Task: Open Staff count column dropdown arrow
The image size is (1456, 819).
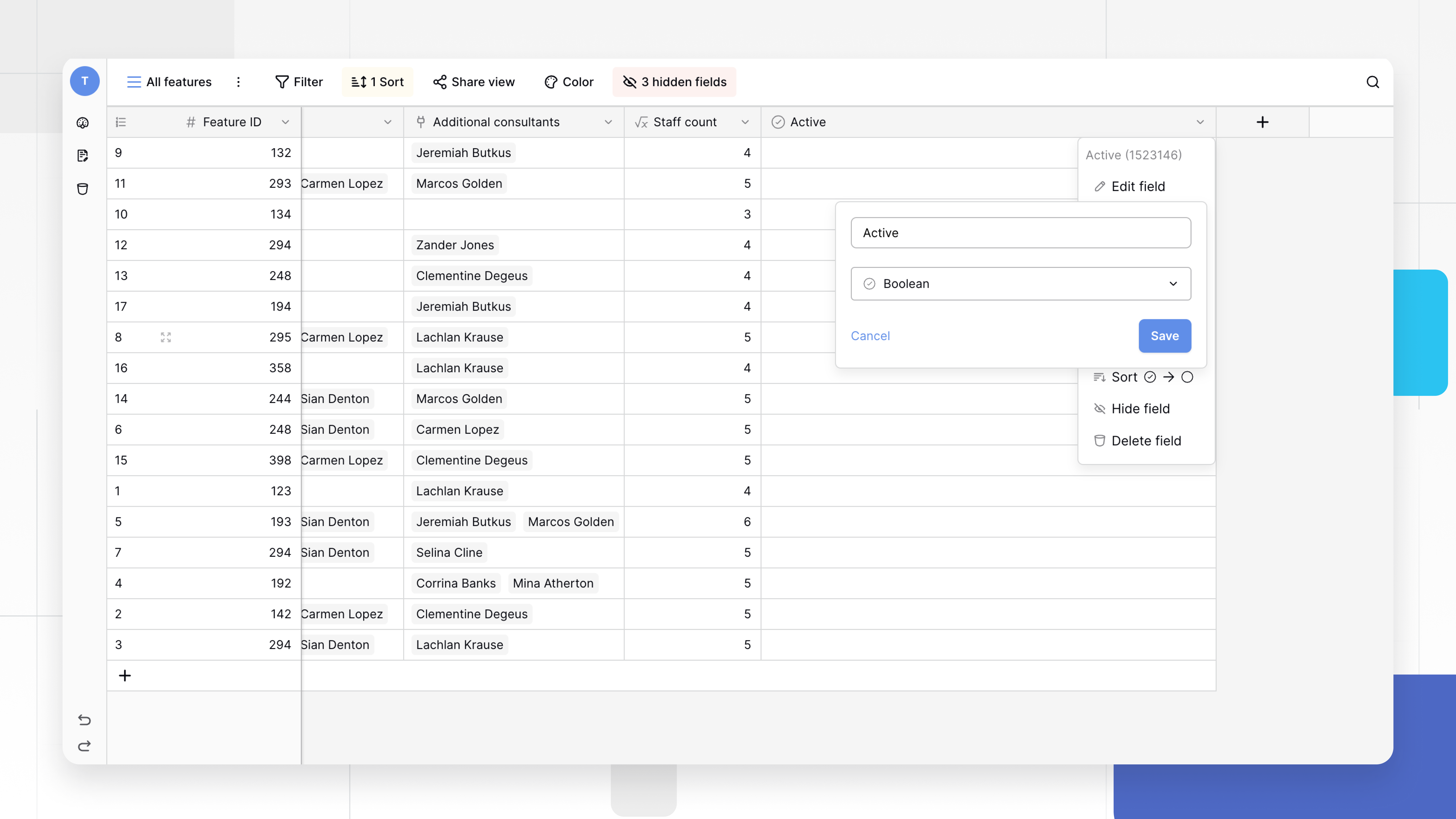Action: click(745, 122)
